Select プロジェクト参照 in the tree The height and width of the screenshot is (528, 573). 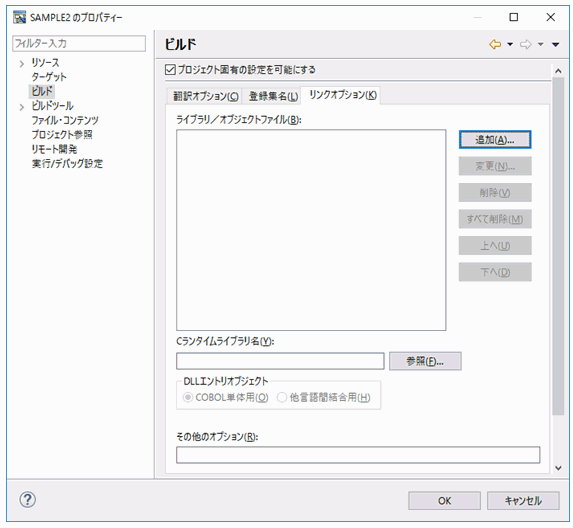(62, 134)
